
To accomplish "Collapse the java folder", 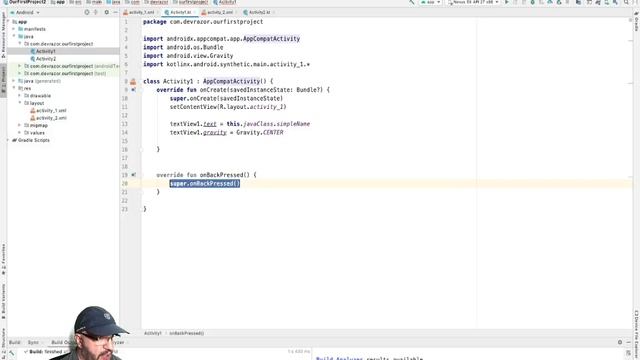I will (x=14, y=36).
